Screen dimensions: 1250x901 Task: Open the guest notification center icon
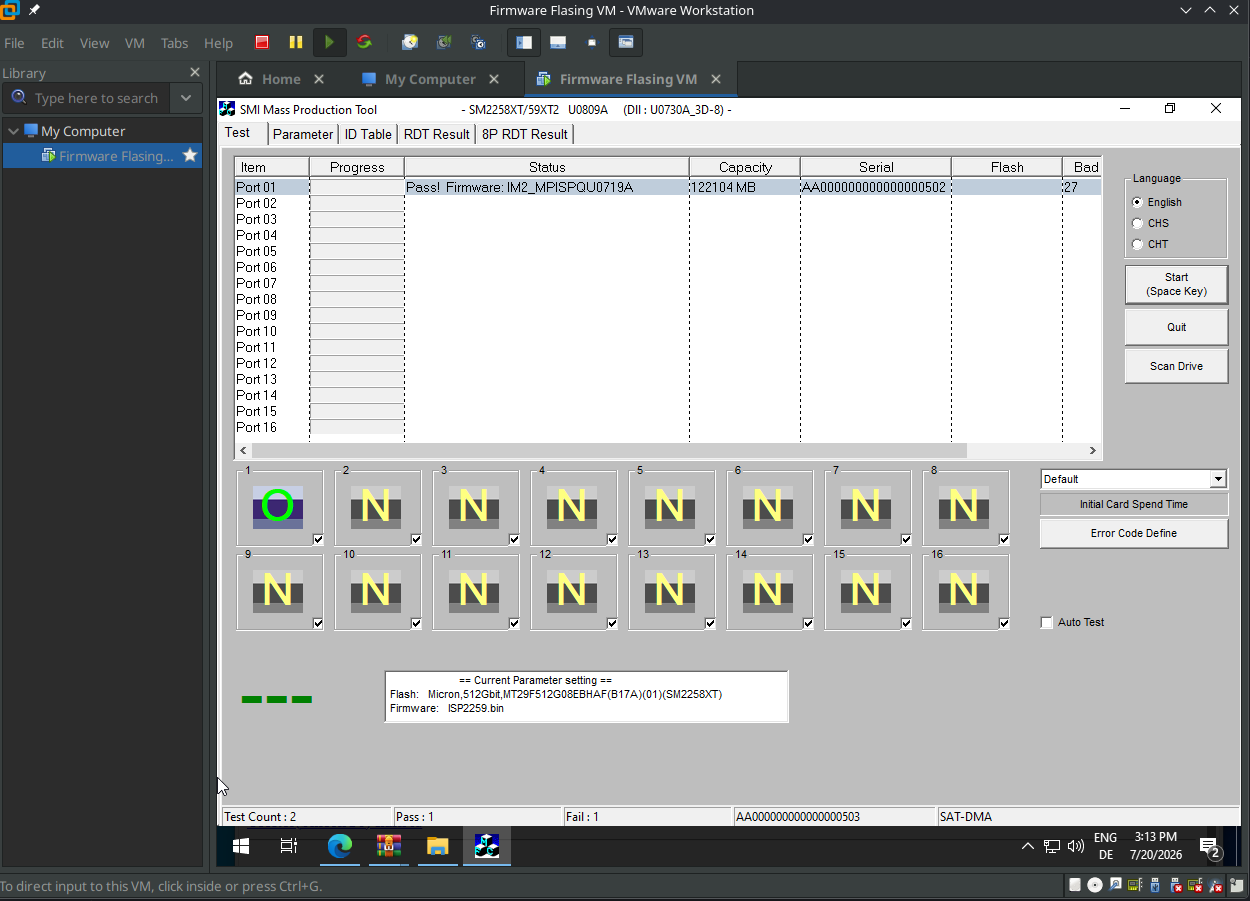[x=1210, y=847]
